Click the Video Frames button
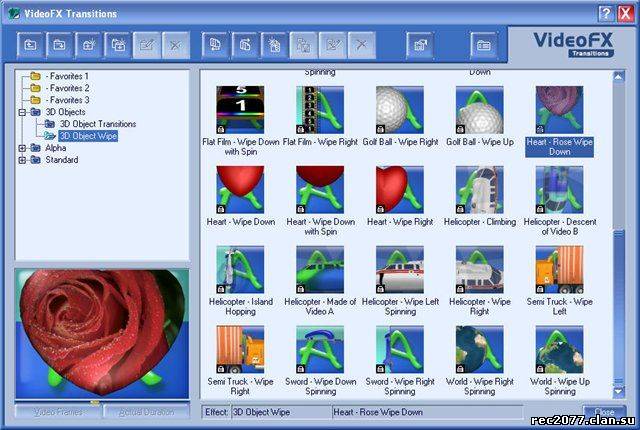Image resolution: width=640 pixels, height=430 pixels. pos(58,412)
